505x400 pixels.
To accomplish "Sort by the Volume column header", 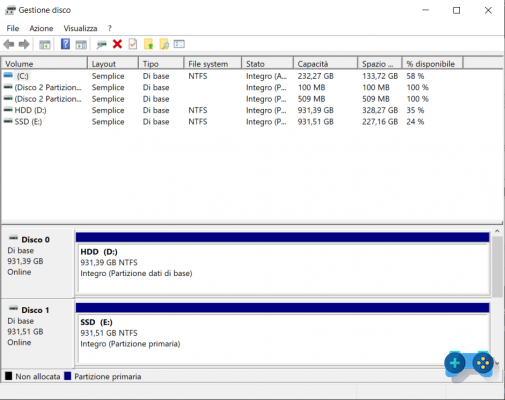I will (44, 64).
